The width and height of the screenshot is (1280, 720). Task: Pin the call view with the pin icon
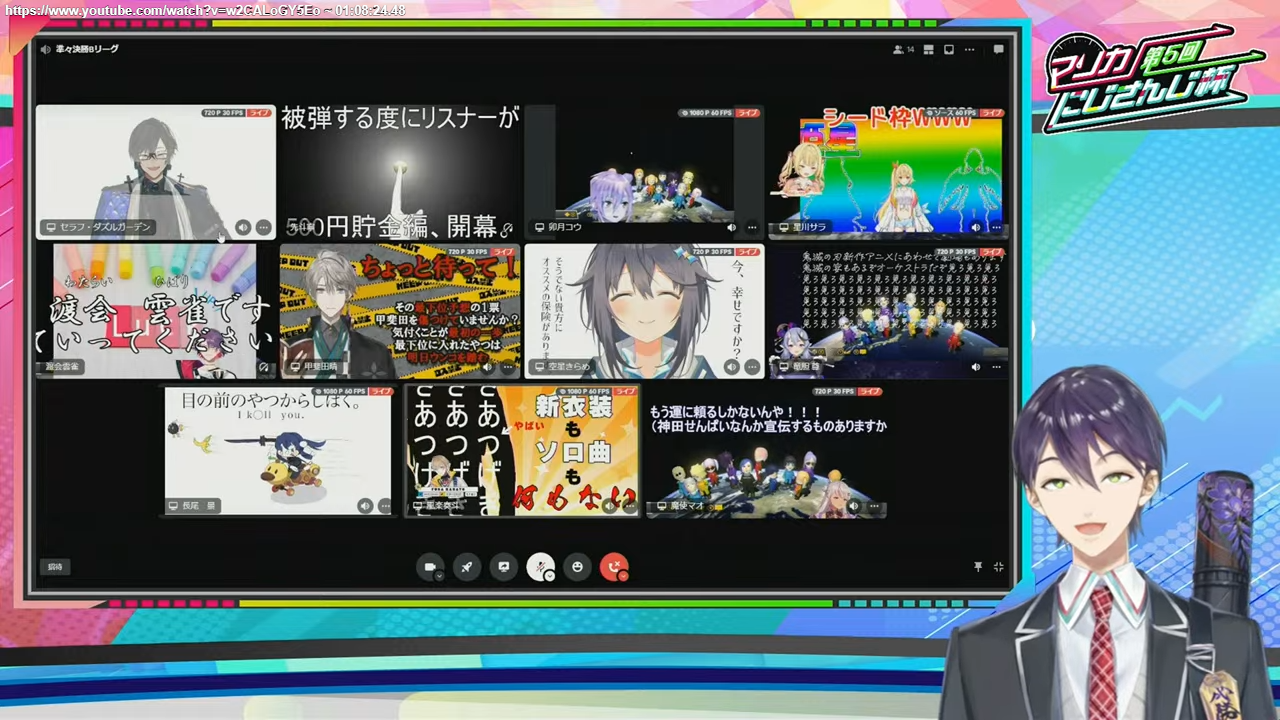click(978, 567)
